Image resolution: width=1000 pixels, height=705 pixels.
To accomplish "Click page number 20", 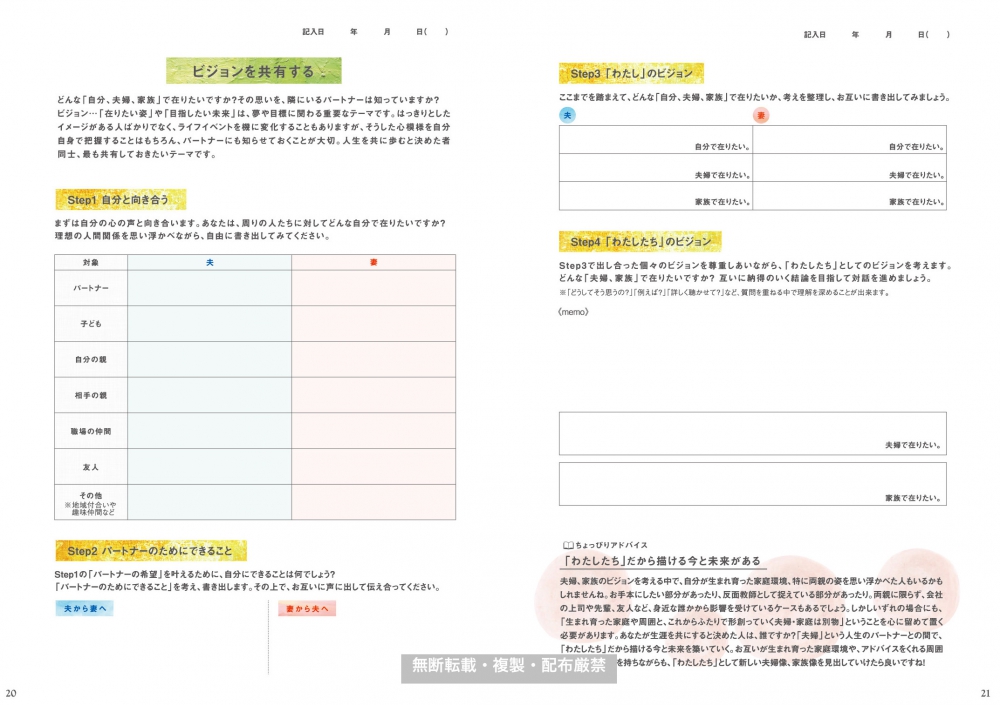I will [x=11, y=693].
